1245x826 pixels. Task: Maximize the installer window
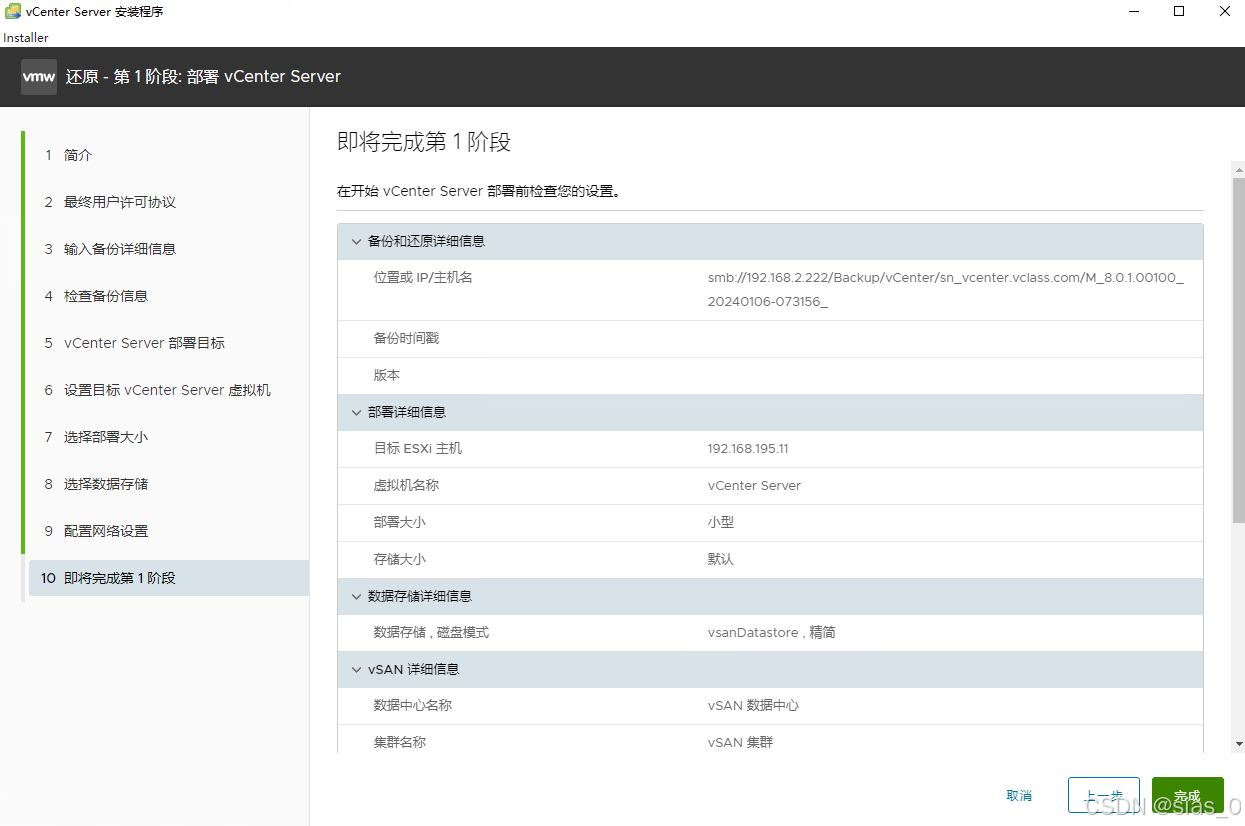point(1179,12)
